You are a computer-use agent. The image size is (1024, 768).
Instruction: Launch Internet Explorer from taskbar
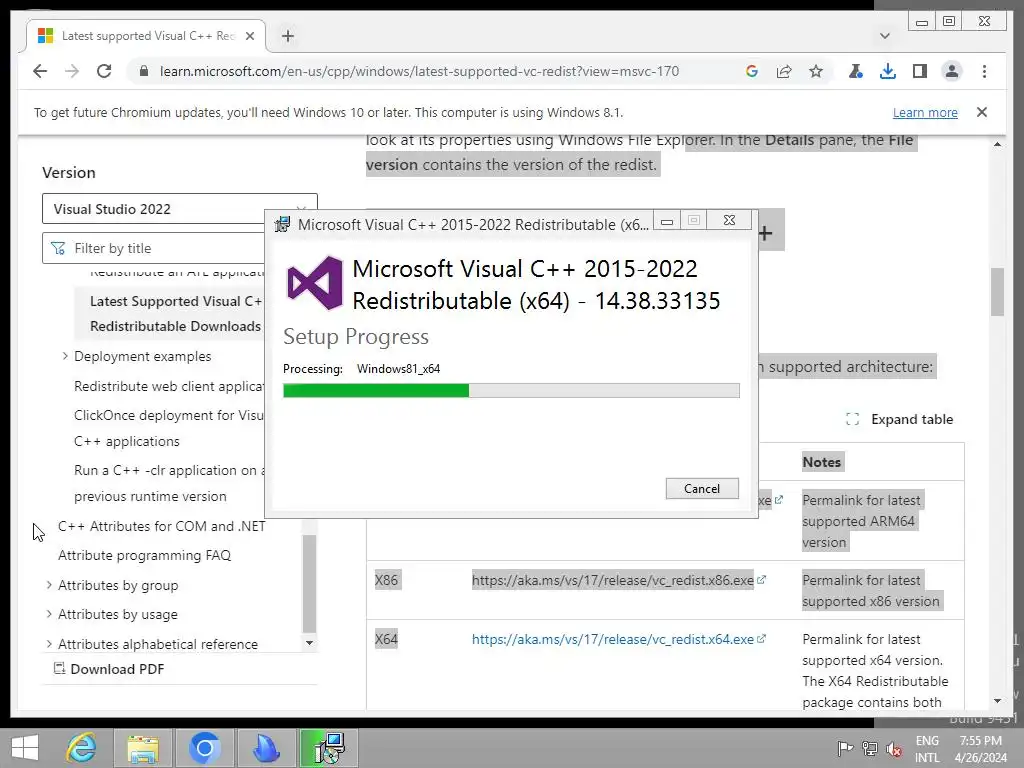(x=82, y=748)
